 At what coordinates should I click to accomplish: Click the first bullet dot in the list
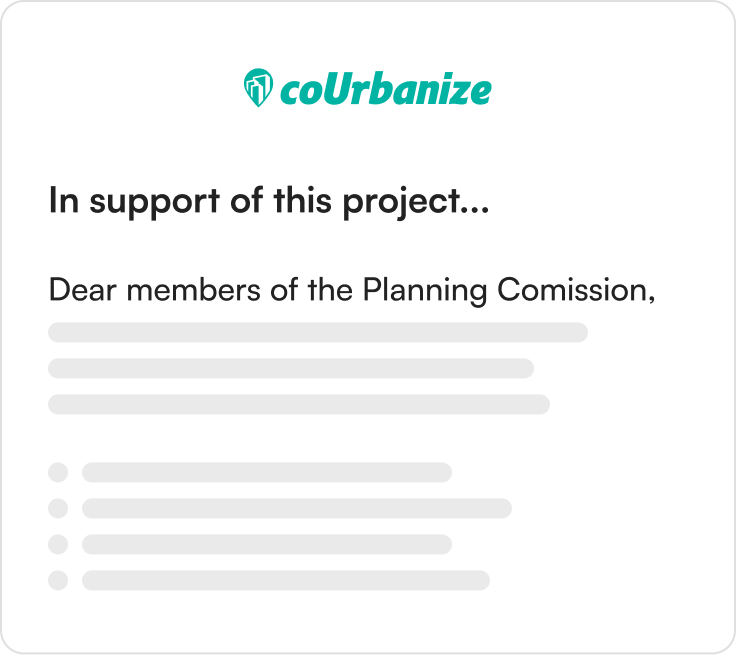tap(58, 472)
